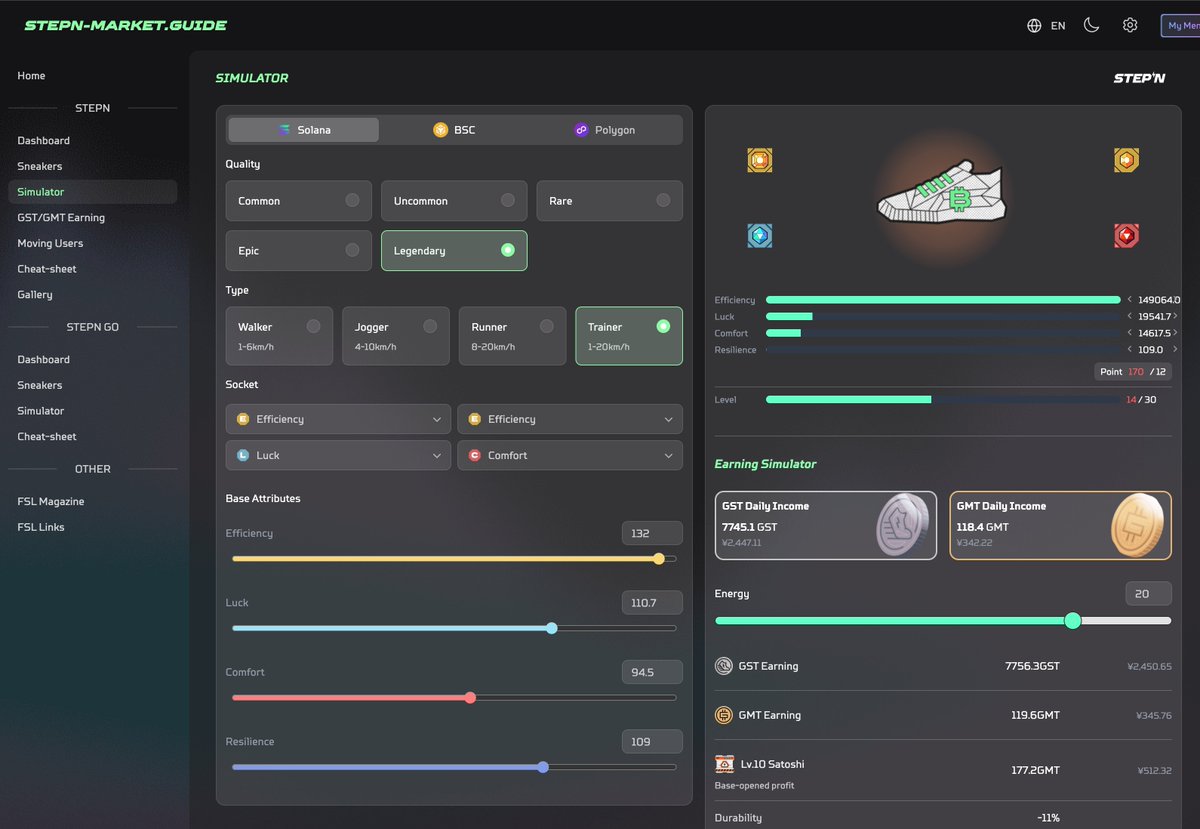The width and height of the screenshot is (1200, 829).
Task: Decrease Comfort with left arrow
Action: [1130, 333]
